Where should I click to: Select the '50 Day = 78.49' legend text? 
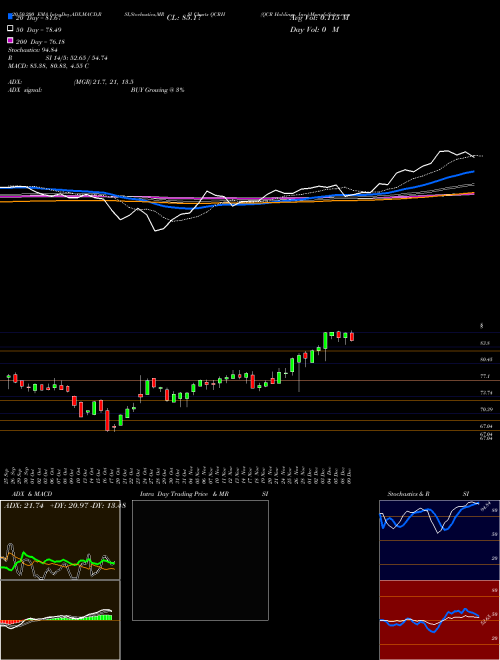[39, 30]
